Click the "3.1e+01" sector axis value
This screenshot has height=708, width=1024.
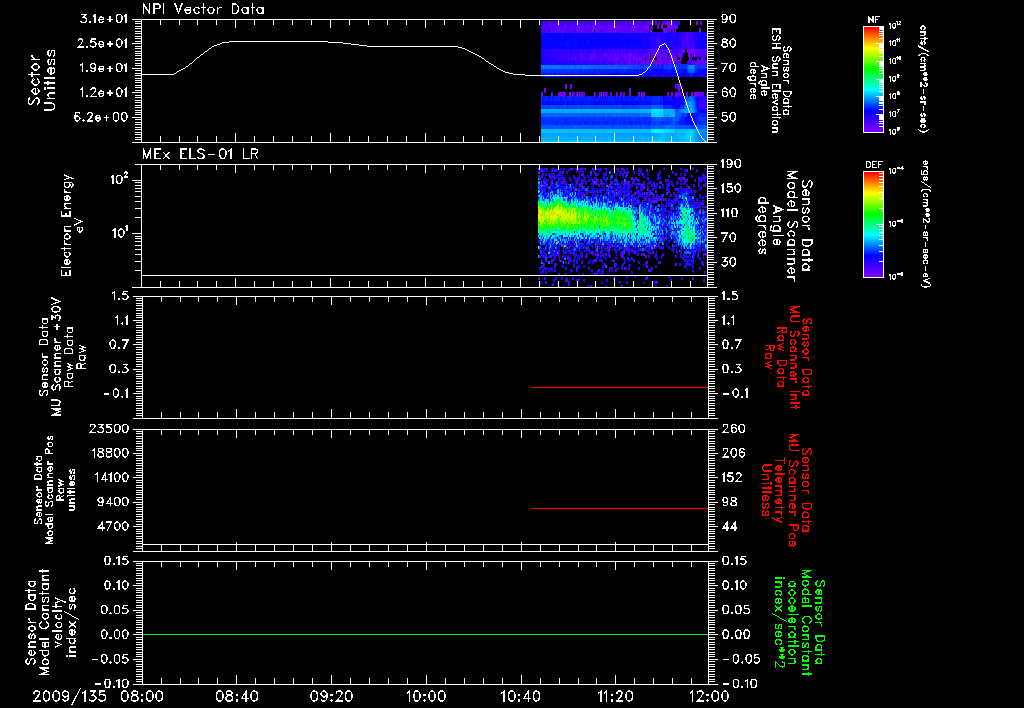coord(104,19)
